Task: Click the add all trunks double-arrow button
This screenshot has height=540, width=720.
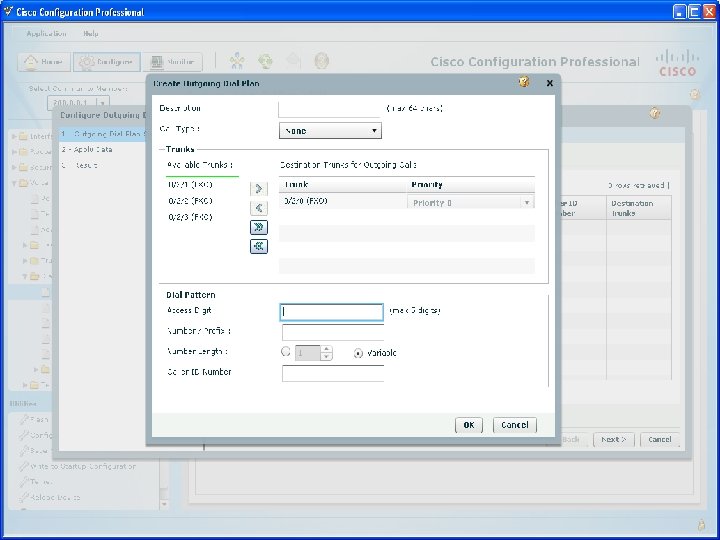Action: [x=259, y=227]
